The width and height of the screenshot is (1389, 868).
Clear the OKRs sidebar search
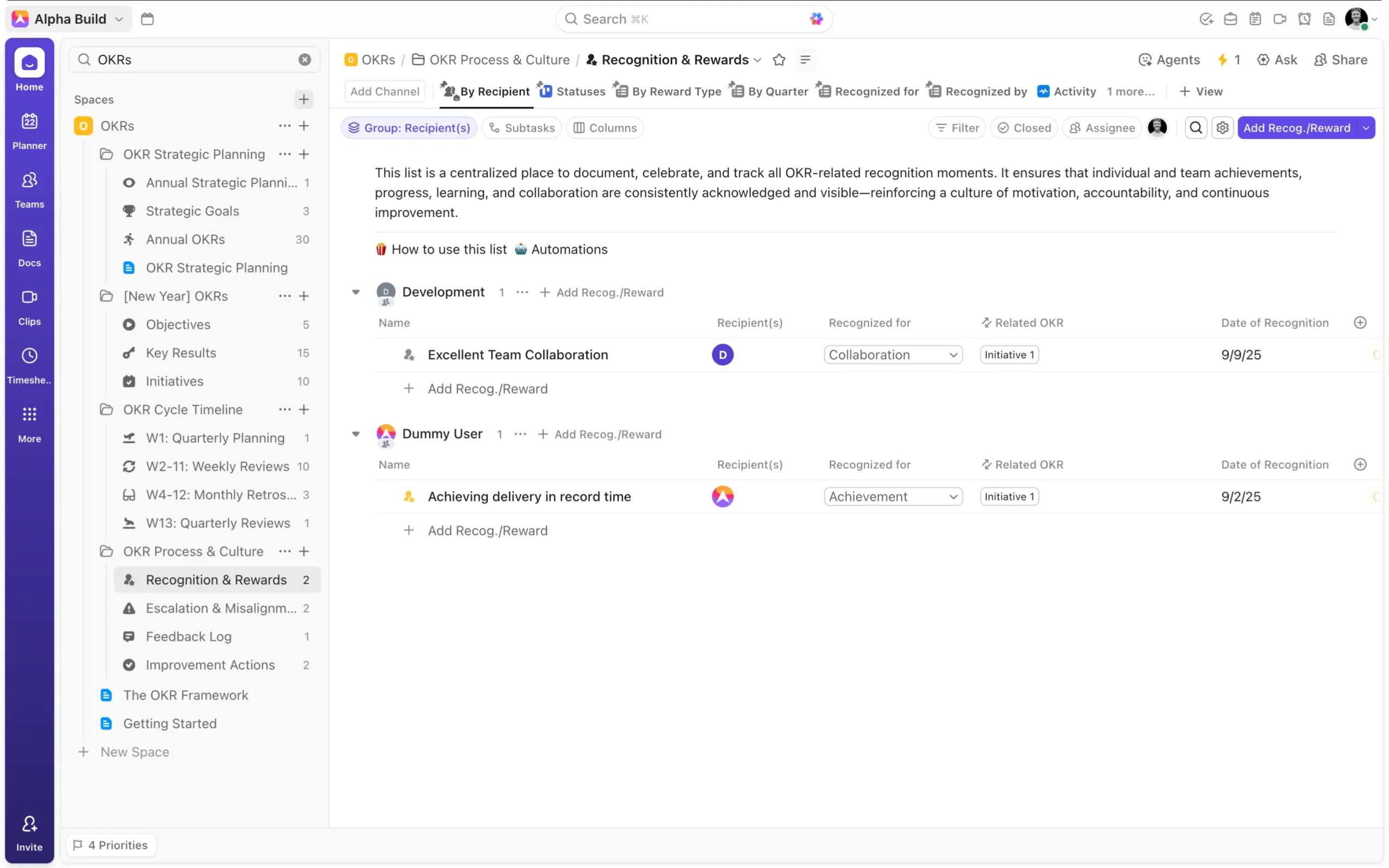coord(305,60)
